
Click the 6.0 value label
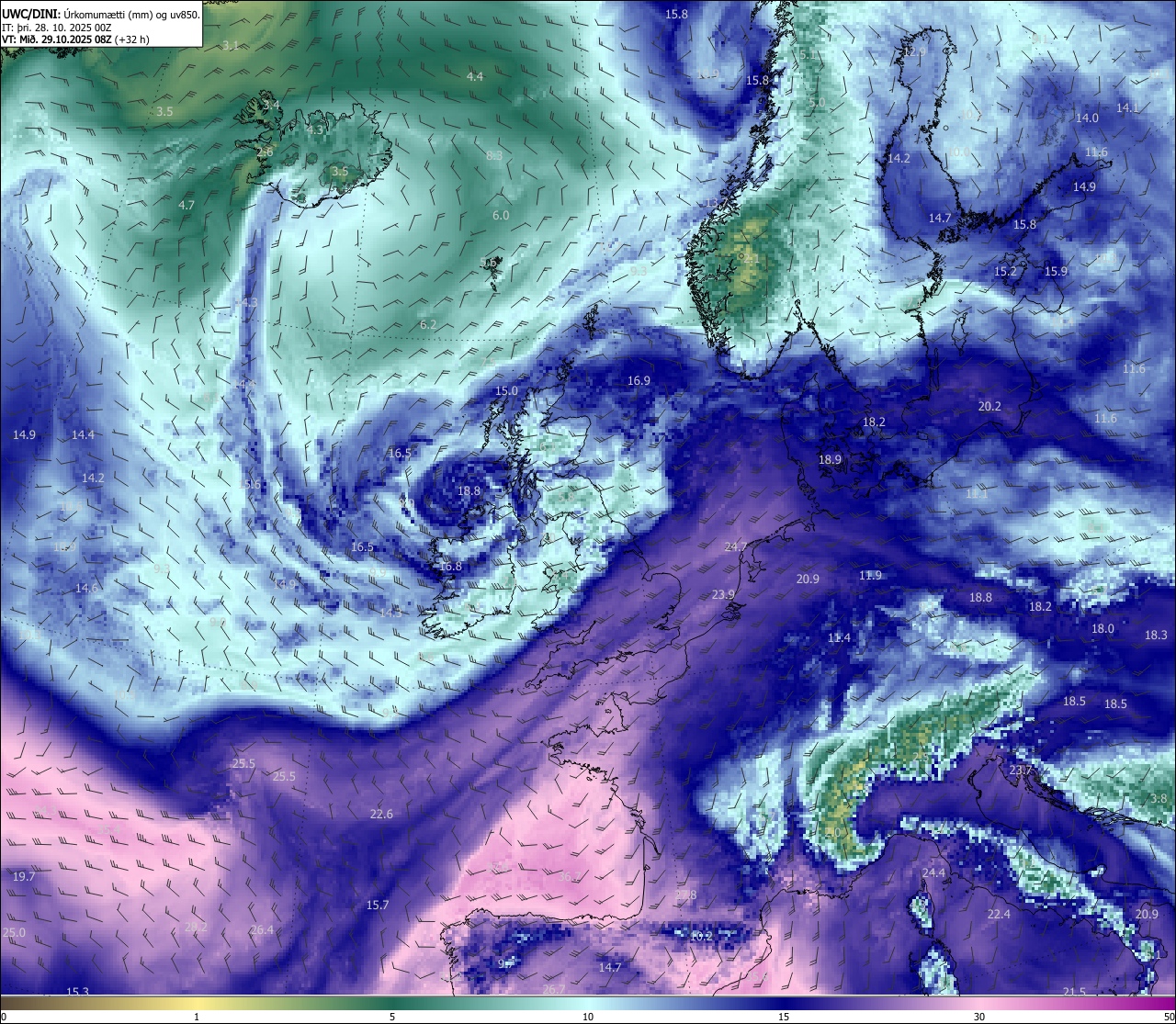[501, 215]
